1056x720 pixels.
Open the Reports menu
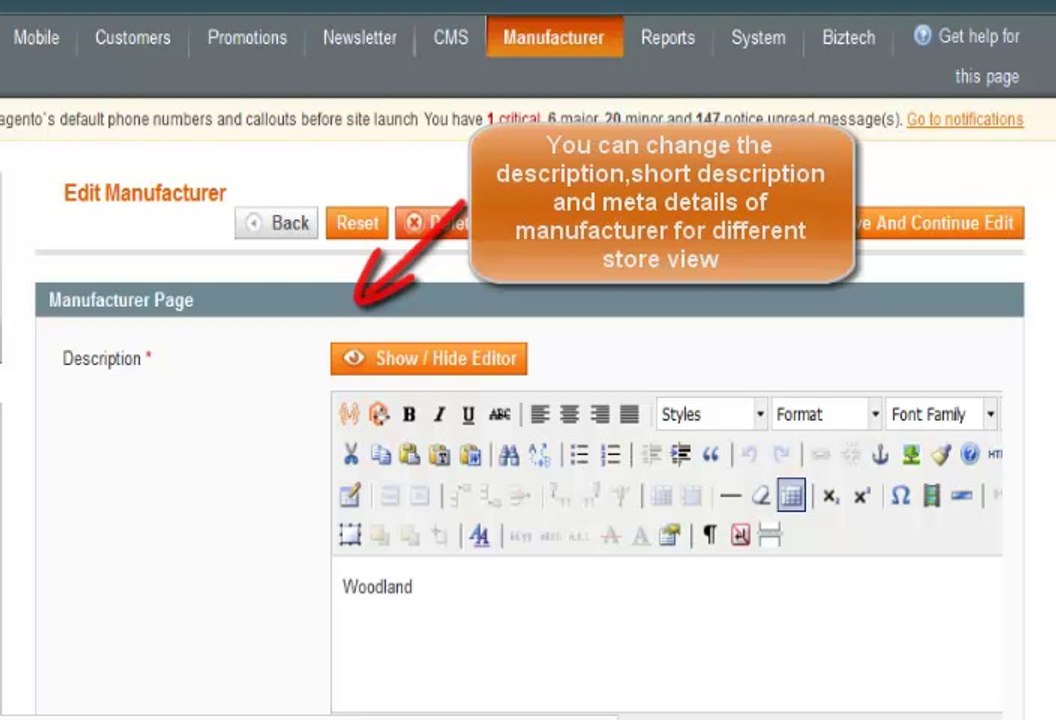(667, 38)
